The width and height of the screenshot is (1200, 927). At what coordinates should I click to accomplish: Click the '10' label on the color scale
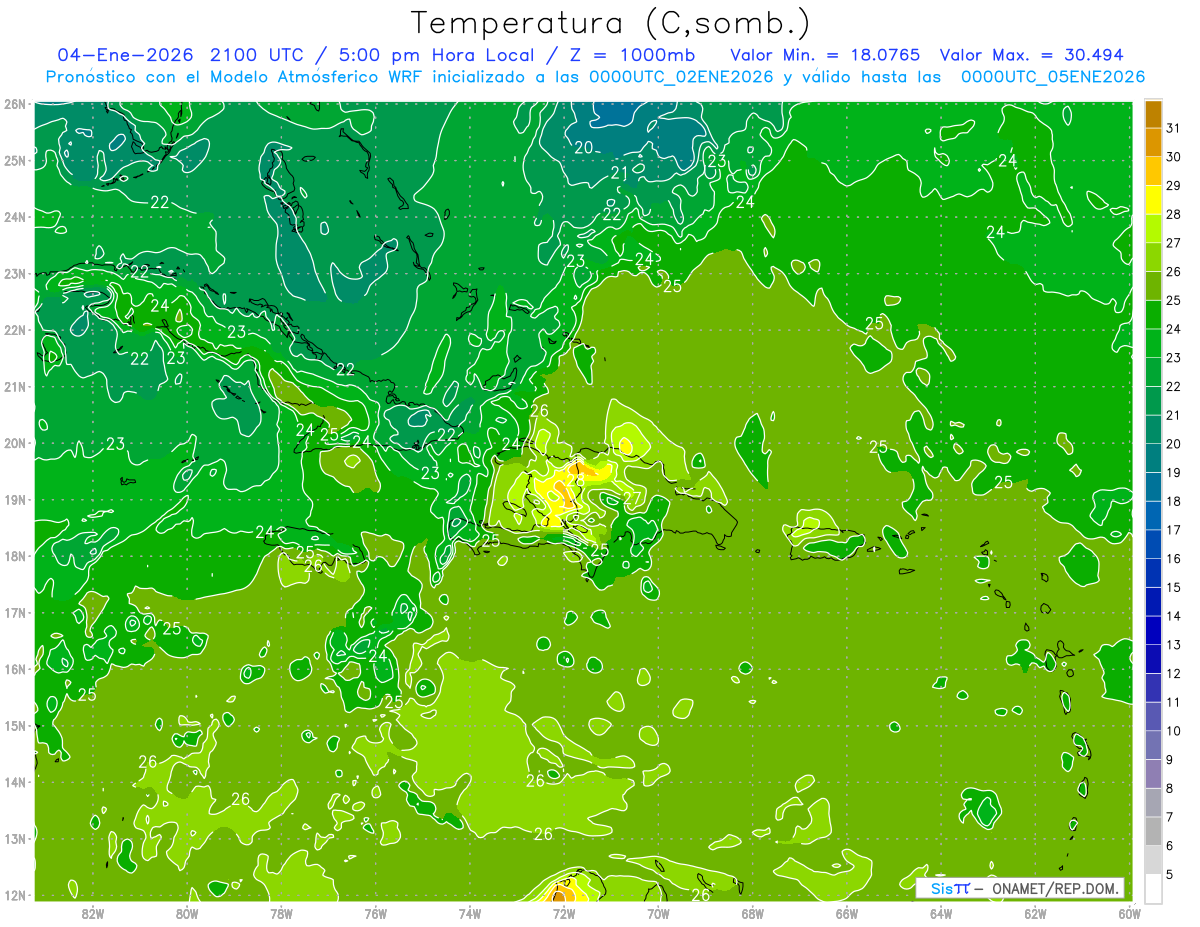[1174, 731]
